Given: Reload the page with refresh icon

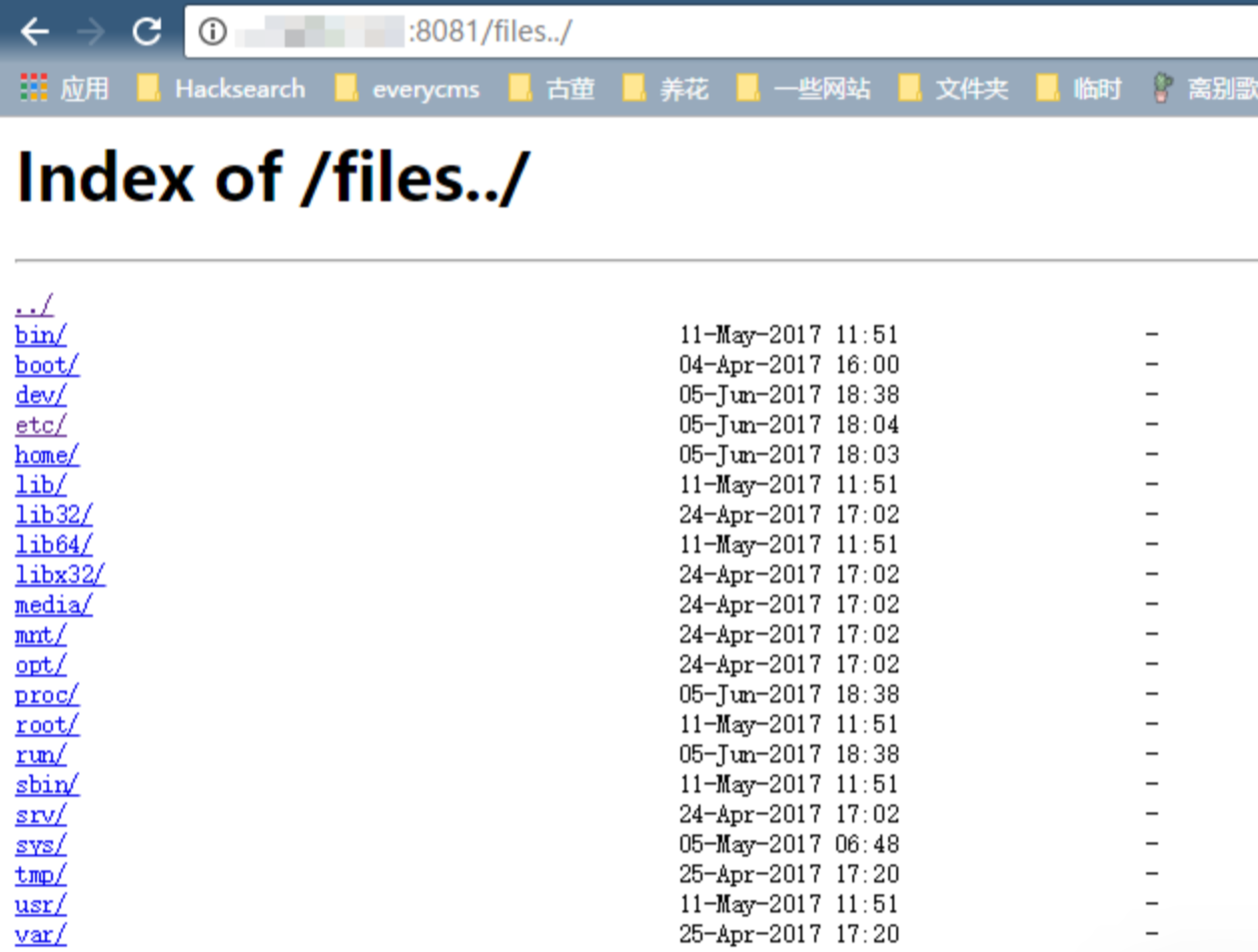Looking at the screenshot, I should click(147, 32).
